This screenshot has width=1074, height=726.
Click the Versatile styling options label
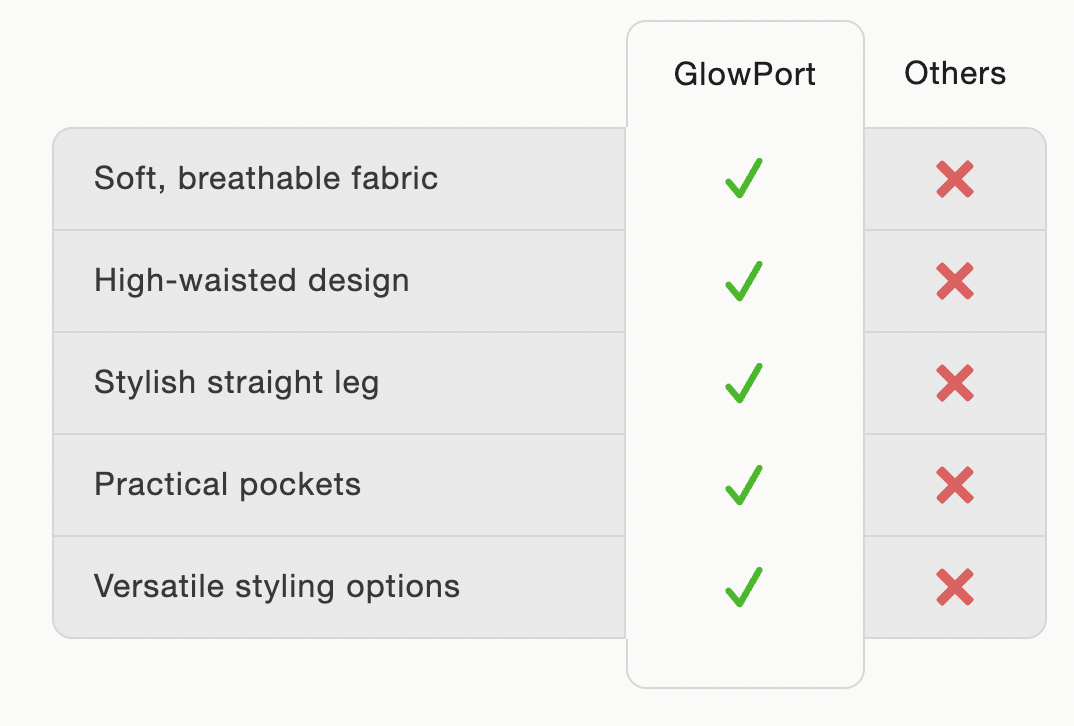click(x=277, y=587)
